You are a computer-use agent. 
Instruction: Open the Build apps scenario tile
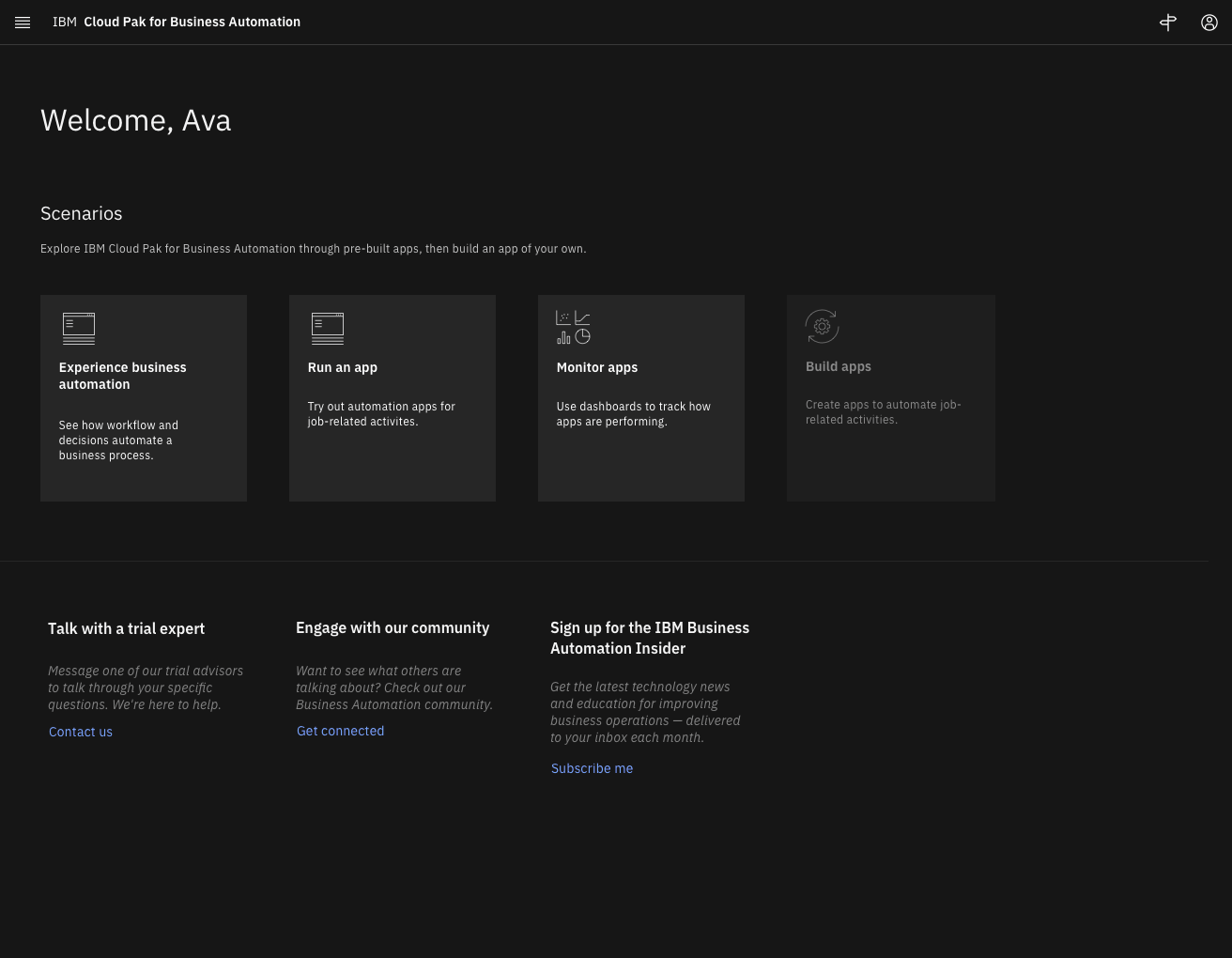891,398
